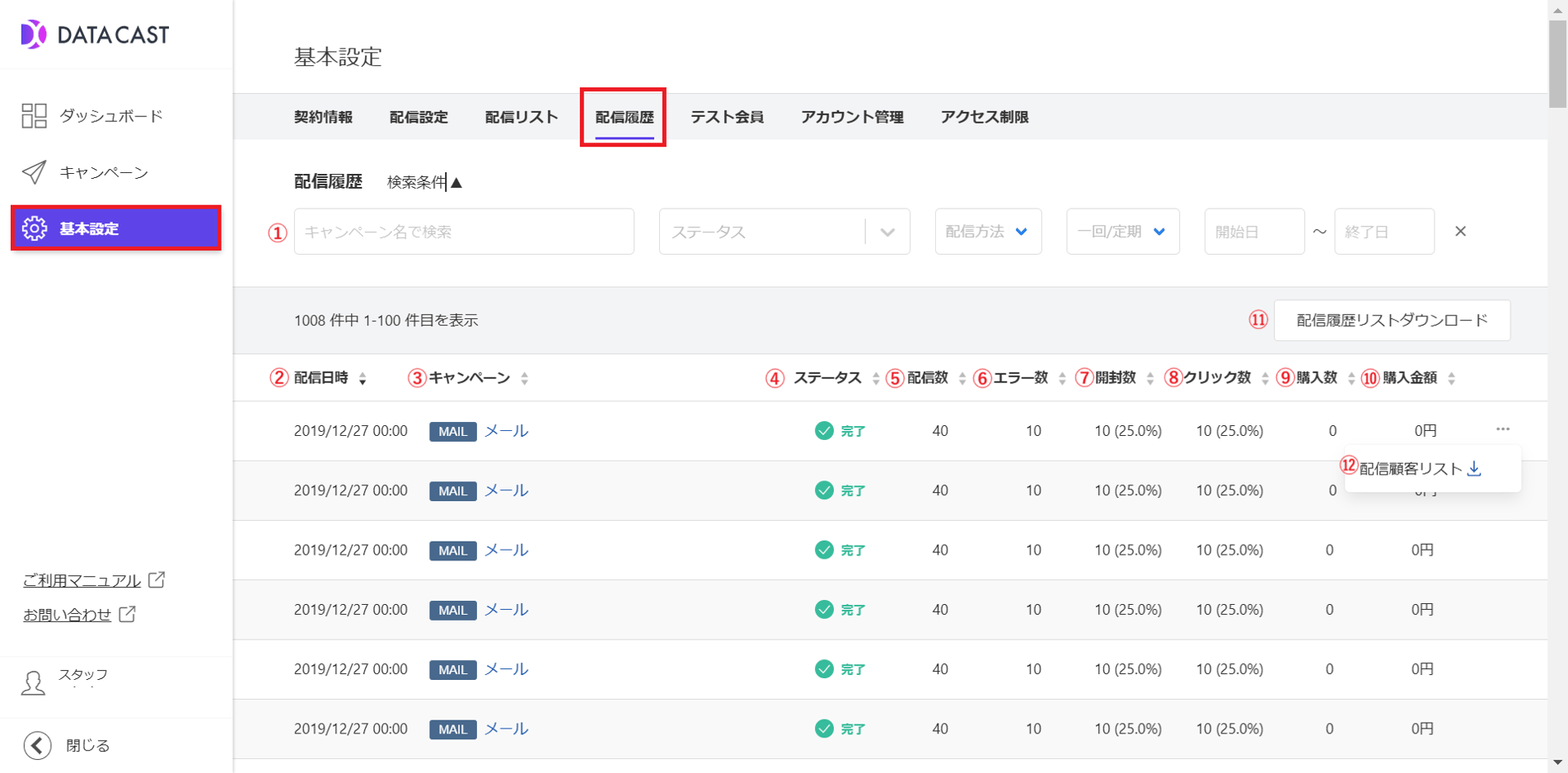Open the お問い合わせ link

pos(67,615)
